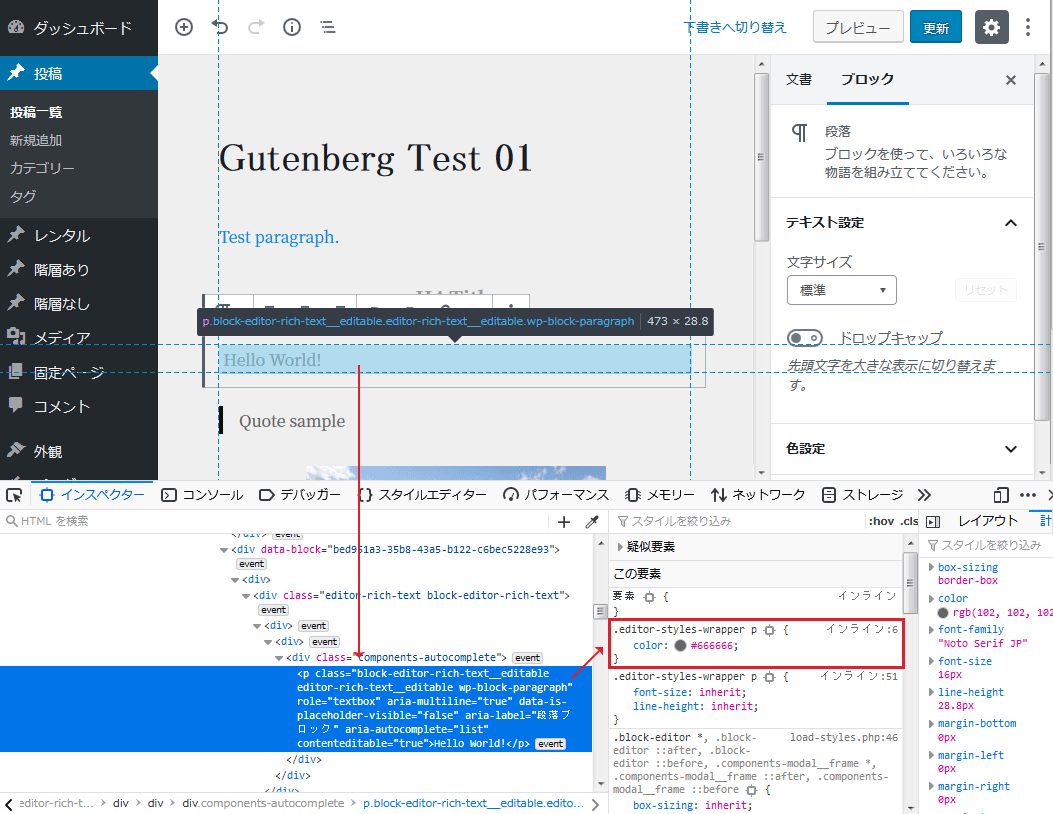Expand the 色設定 panel
1053x814 pixels.
pyautogui.click(x=1010, y=449)
